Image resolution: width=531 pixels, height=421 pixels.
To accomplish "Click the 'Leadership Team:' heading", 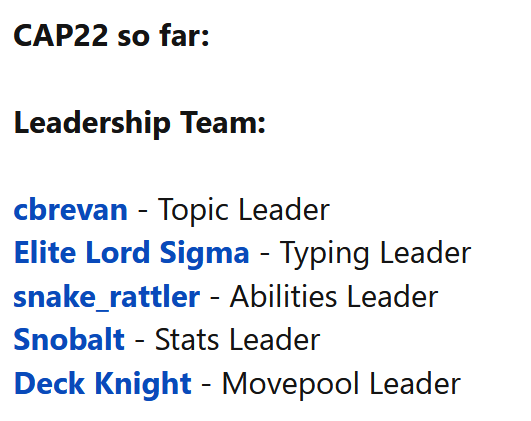I will (140, 123).
